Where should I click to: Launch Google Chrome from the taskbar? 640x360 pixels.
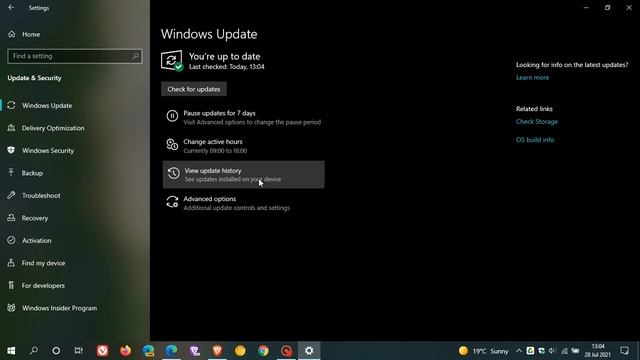(x=263, y=351)
